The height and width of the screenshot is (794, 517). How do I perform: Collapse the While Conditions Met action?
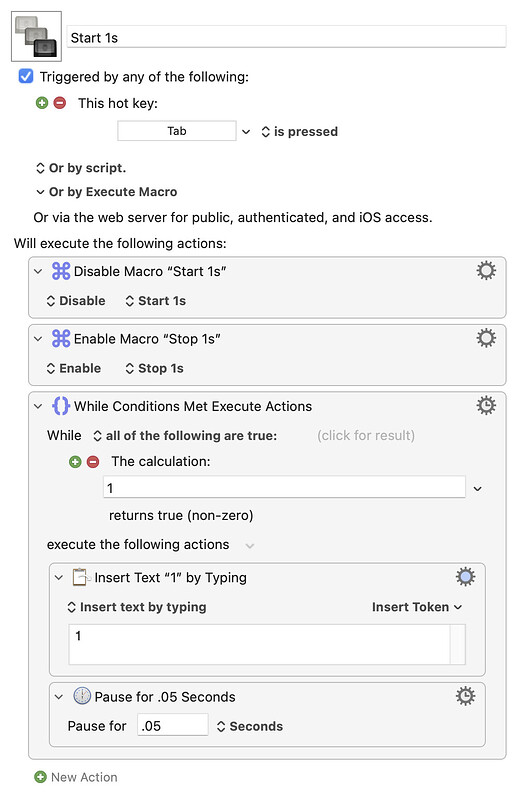click(x=38, y=406)
